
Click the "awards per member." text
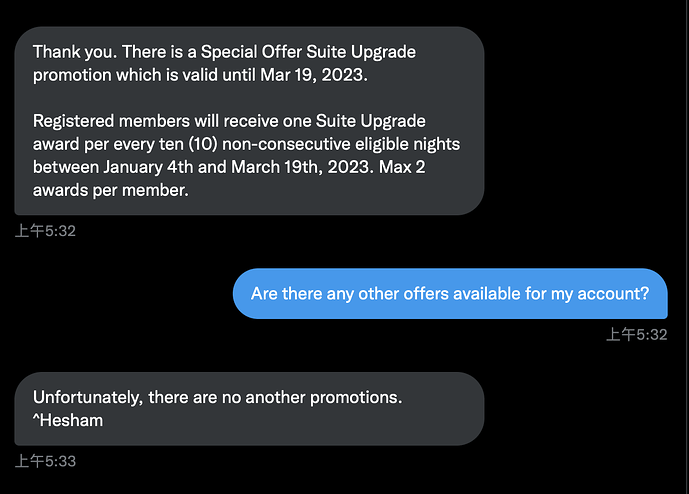click(x=110, y=190)
